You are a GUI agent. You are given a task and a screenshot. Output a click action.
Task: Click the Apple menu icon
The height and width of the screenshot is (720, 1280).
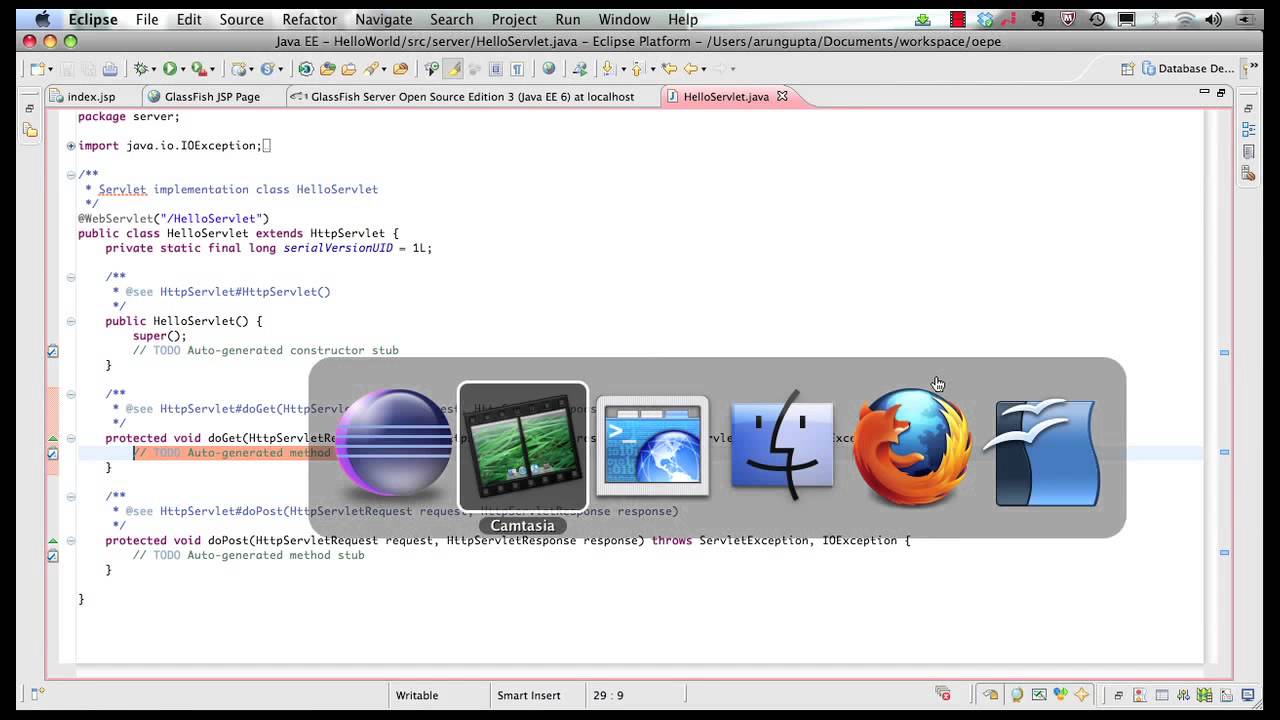[x=41, y=19]
